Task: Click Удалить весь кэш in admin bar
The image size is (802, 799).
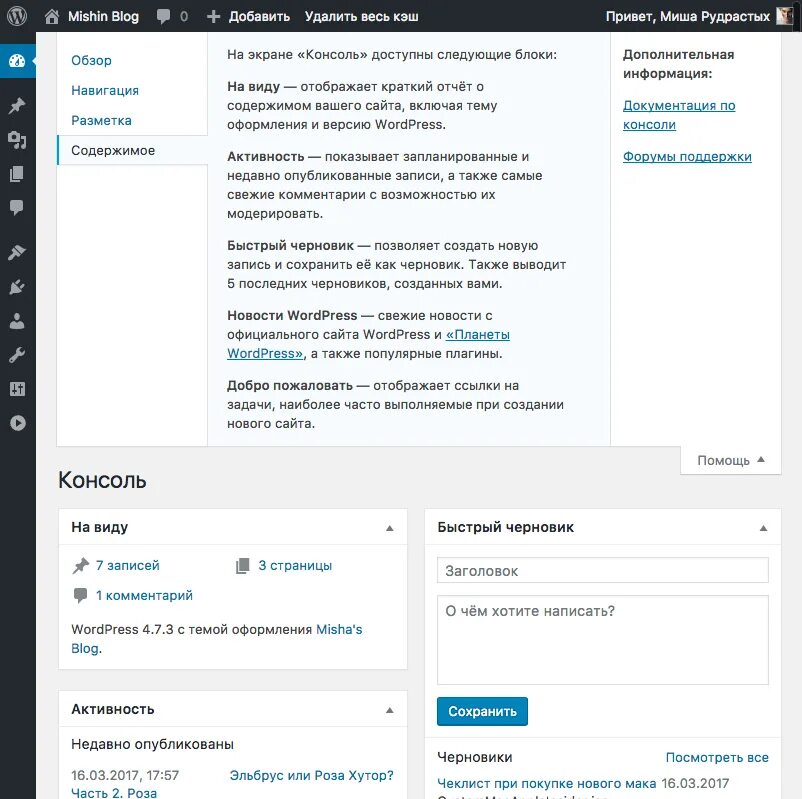Action: click(362, 16)
